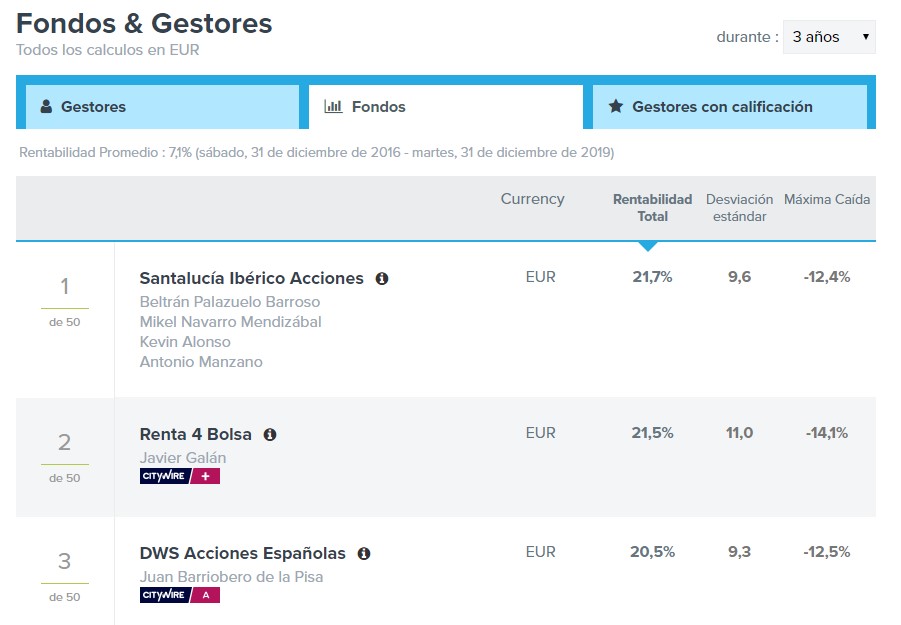Click the bar chart icon on Fondos tab

[333, 106]
